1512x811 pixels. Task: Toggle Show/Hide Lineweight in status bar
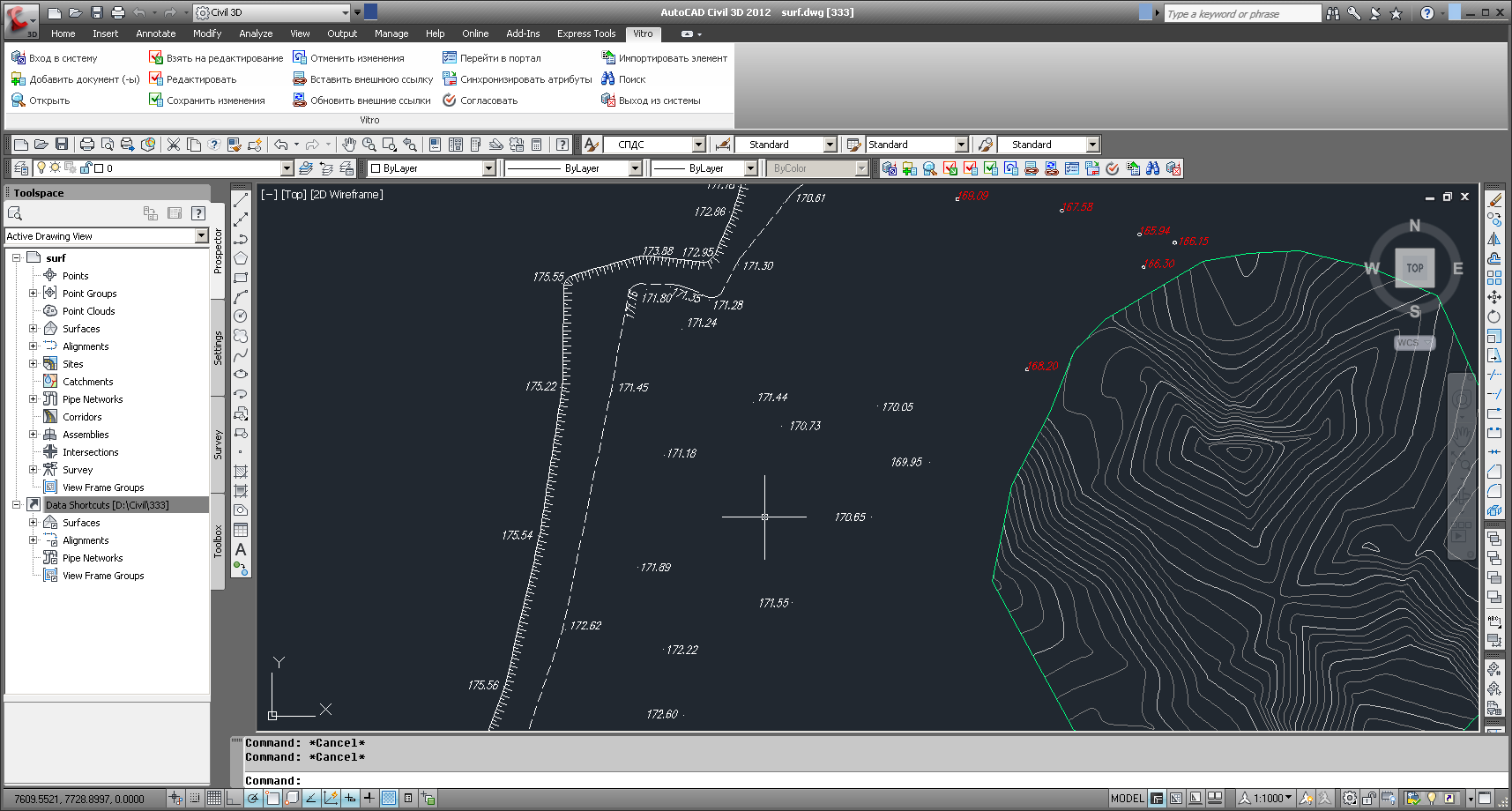(x=369, y=799)
